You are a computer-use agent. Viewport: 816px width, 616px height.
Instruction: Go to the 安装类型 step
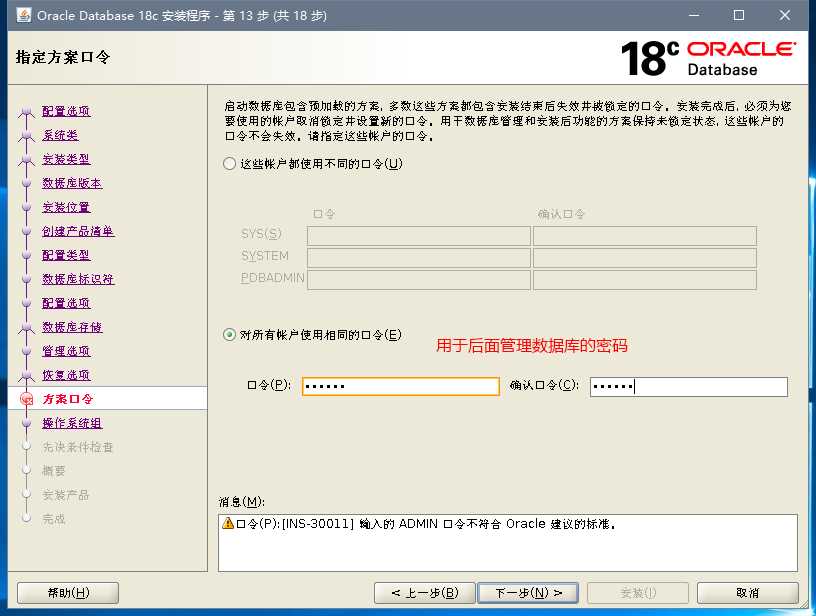click(66, 159)
